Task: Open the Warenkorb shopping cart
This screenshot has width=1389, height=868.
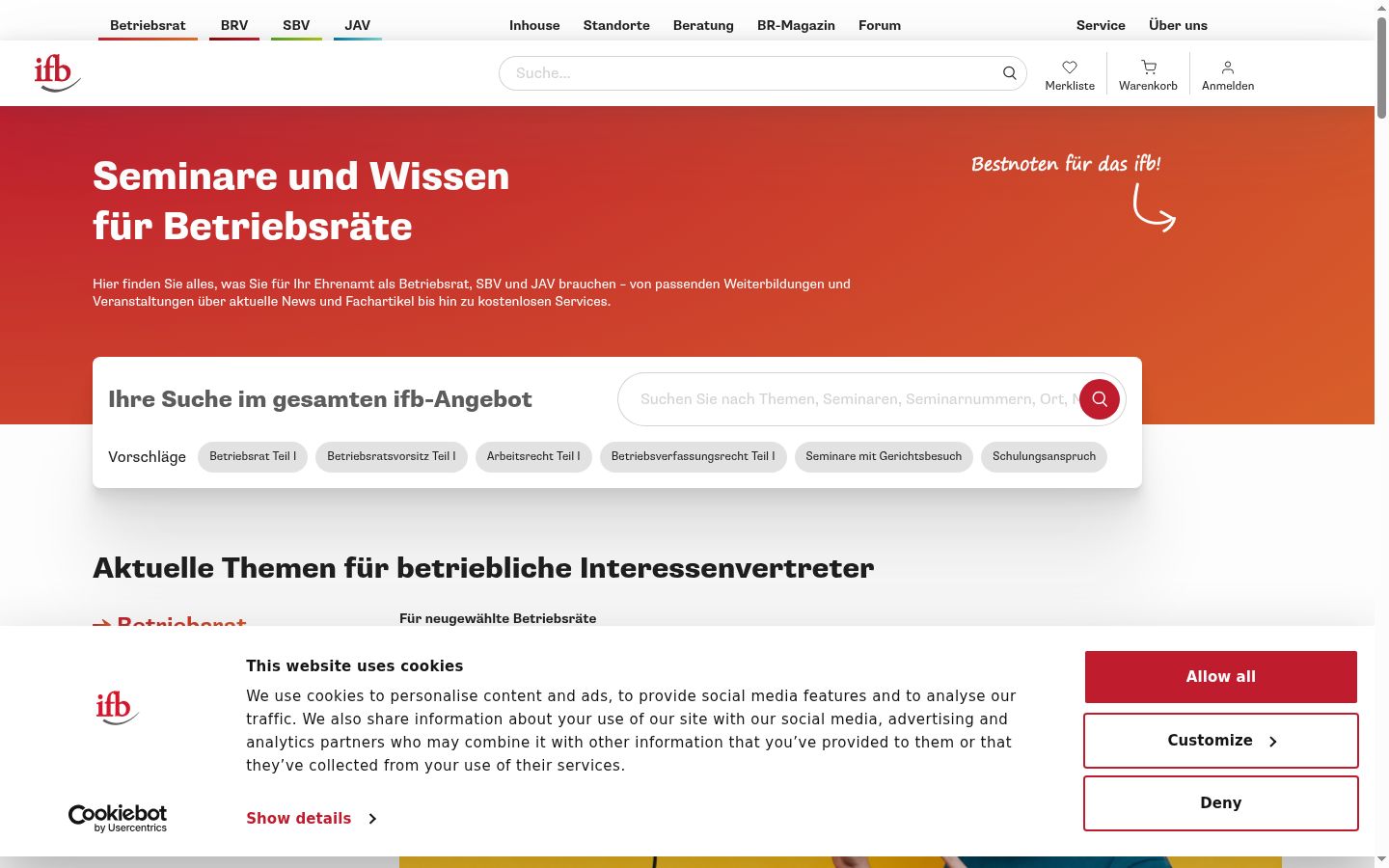Action: click(x=1148, y=68)
